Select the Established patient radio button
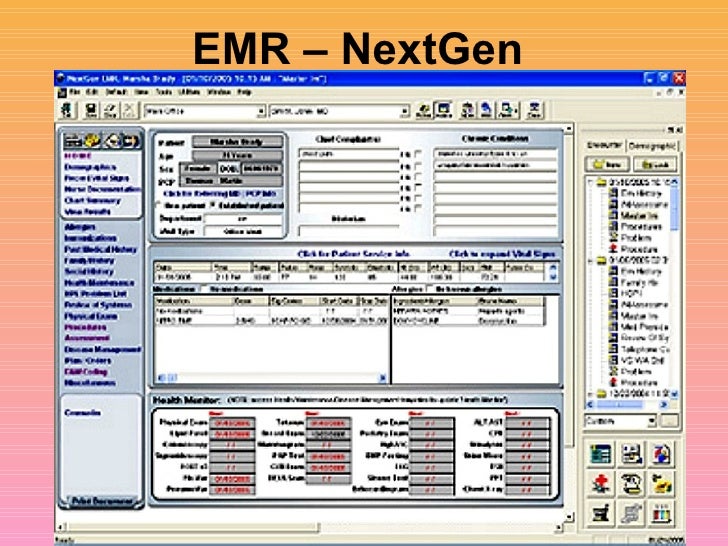The image size is (728, 546). tap(213, 205)
